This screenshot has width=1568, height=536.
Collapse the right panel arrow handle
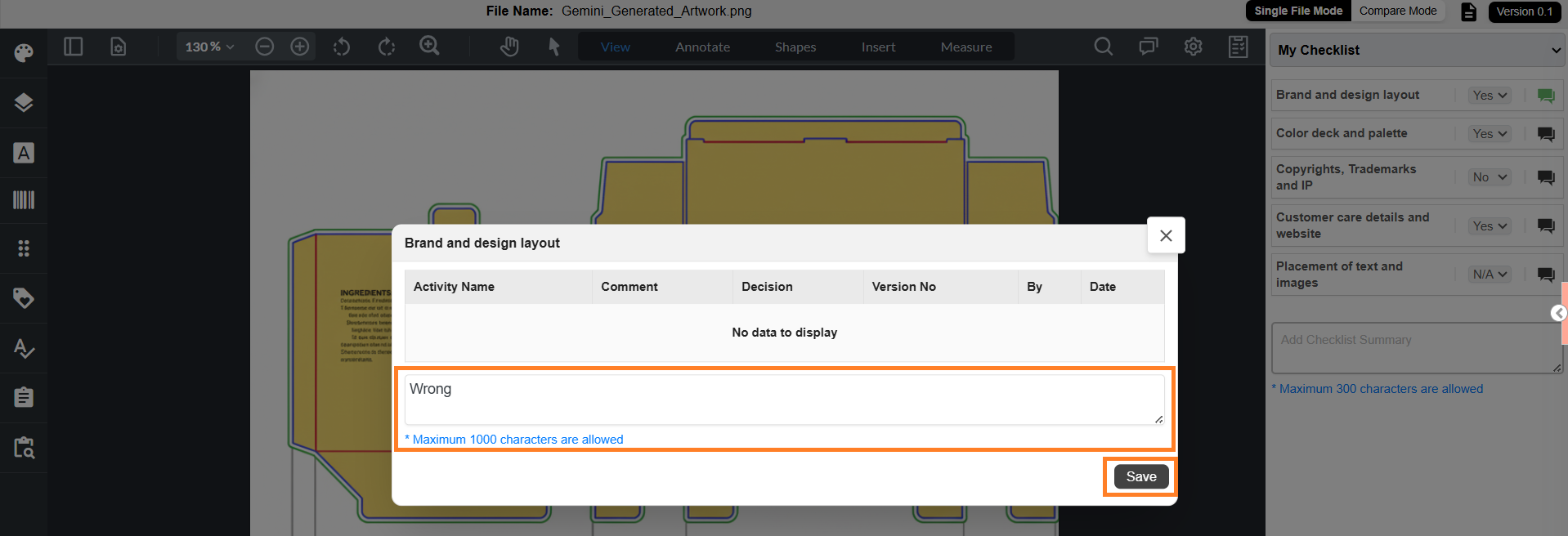(x=1559, y=313)
